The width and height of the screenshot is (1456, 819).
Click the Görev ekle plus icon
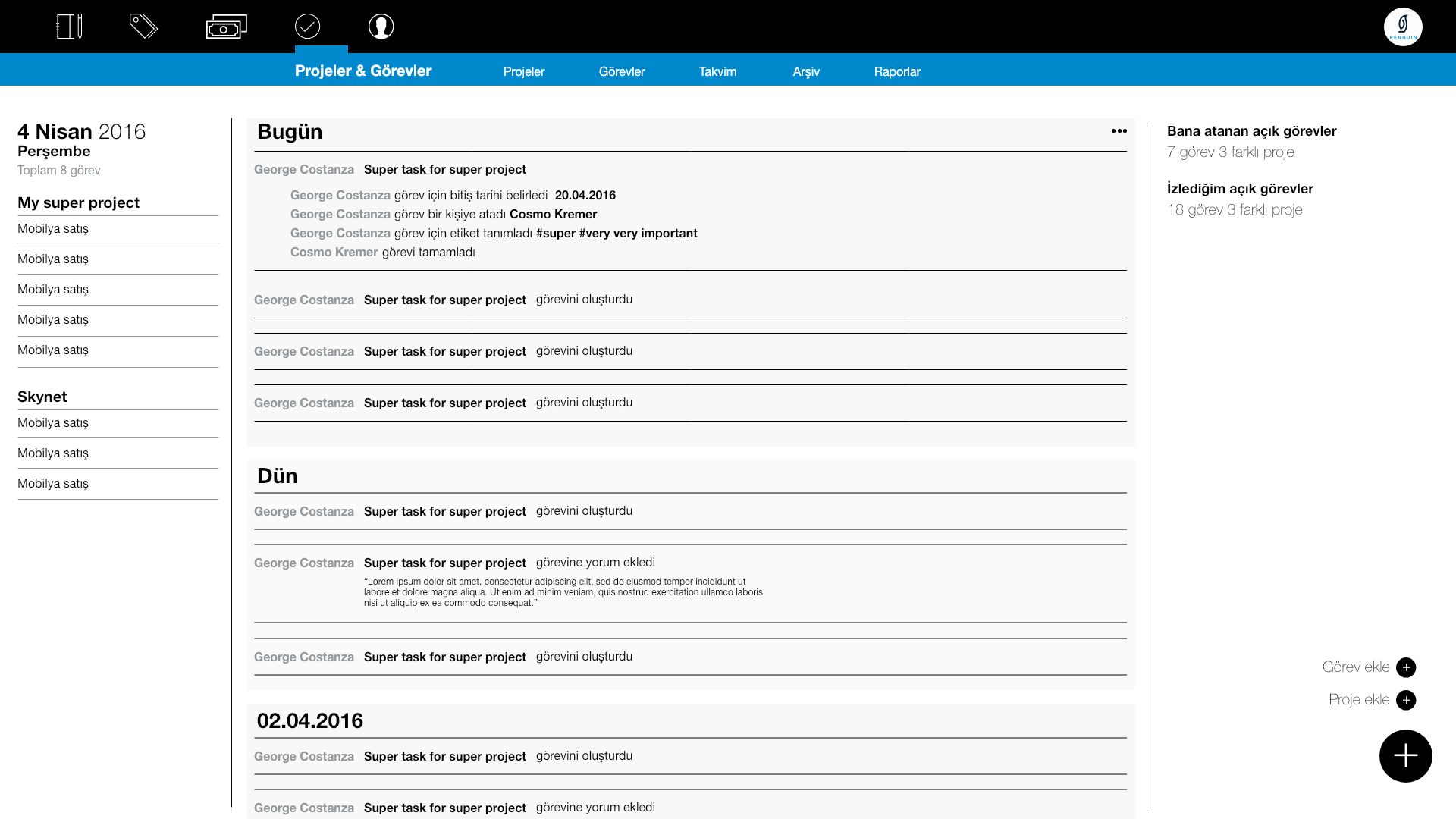coord(1407,667)
